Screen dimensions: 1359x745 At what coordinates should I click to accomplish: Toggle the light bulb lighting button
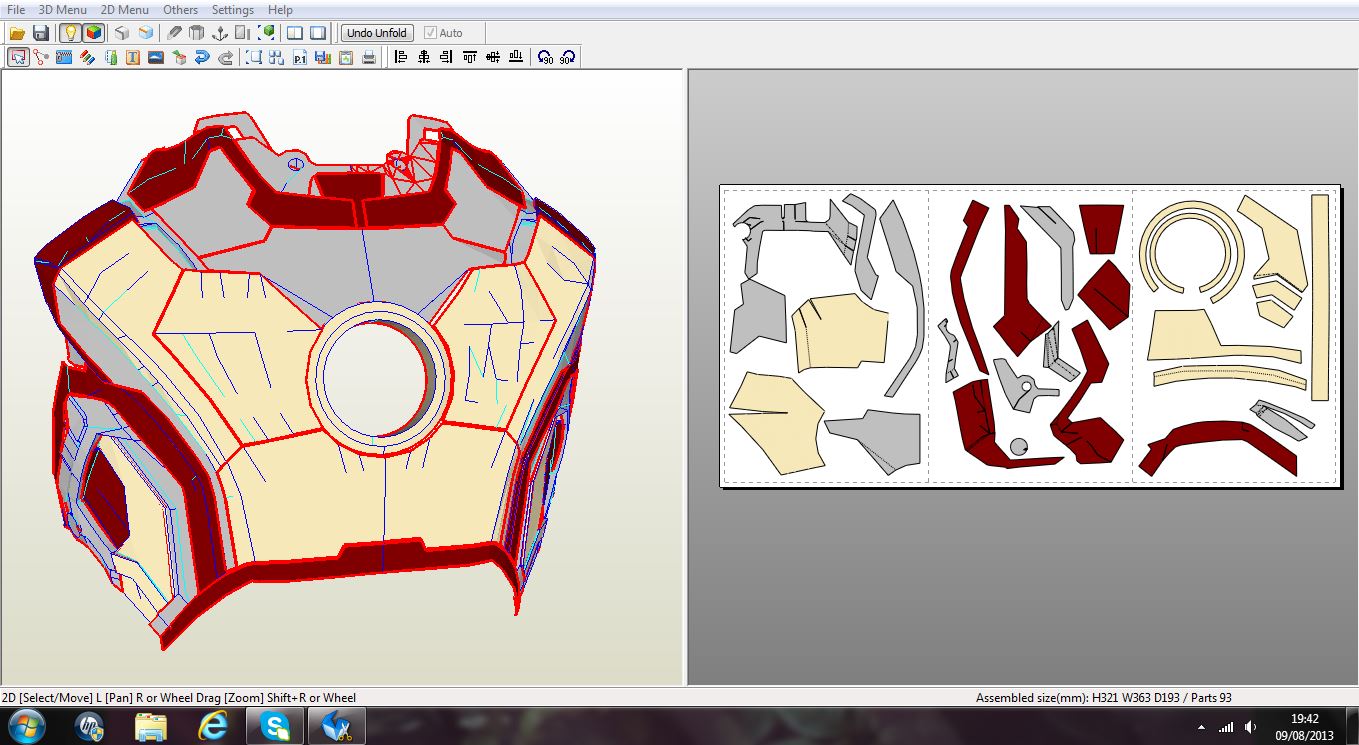(x=70, y=33)
